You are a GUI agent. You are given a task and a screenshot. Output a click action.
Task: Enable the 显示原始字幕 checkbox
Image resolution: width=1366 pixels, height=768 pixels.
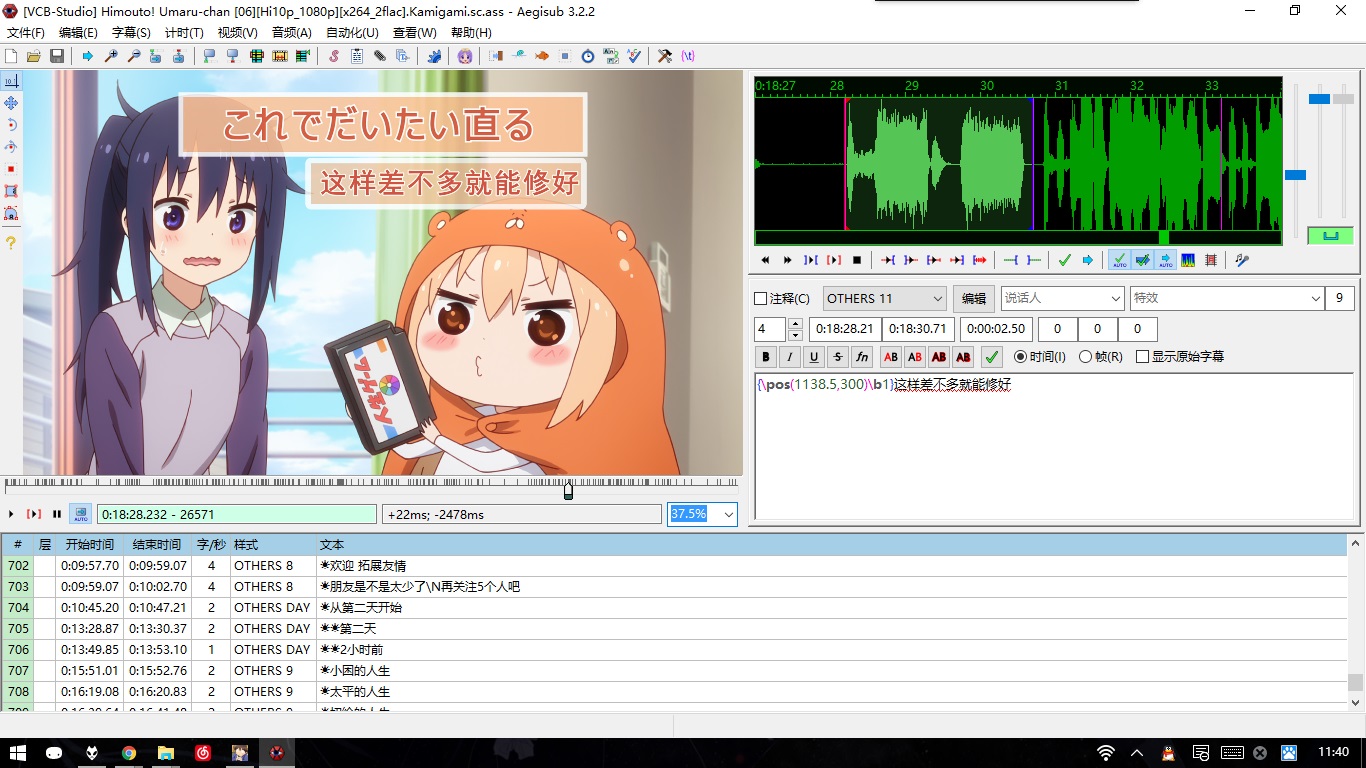[x=1142, y=356]
